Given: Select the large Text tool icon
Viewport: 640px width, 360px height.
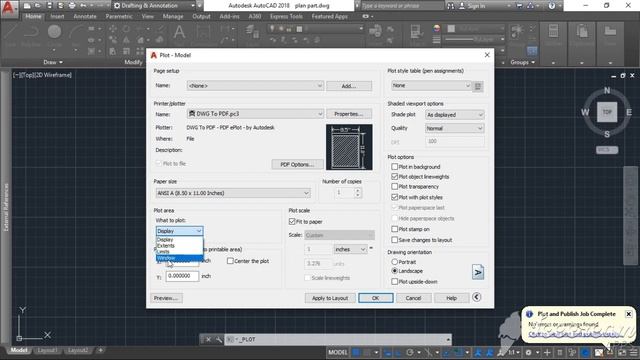Looking at the screenshot, I should pos(179,32).
